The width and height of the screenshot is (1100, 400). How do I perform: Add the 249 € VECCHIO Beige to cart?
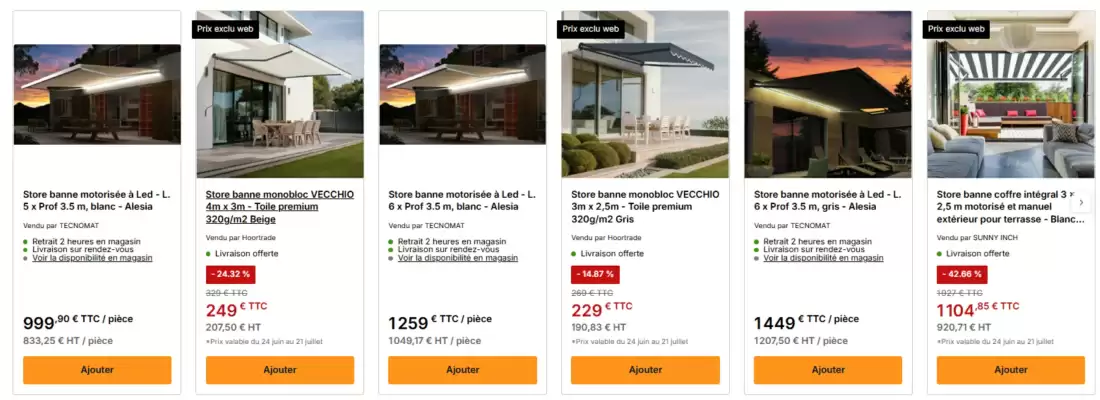tap(280, 370)
